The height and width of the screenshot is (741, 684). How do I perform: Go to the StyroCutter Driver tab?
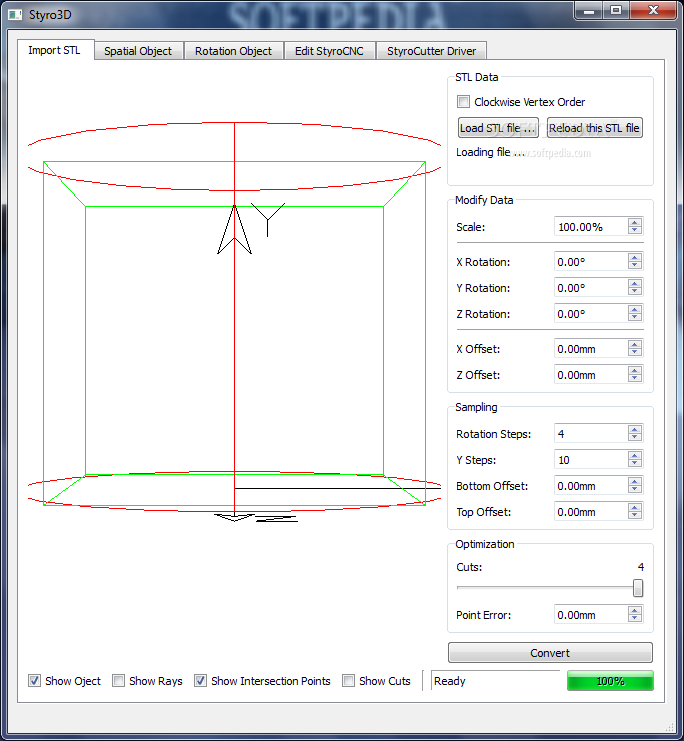point(431,51)
